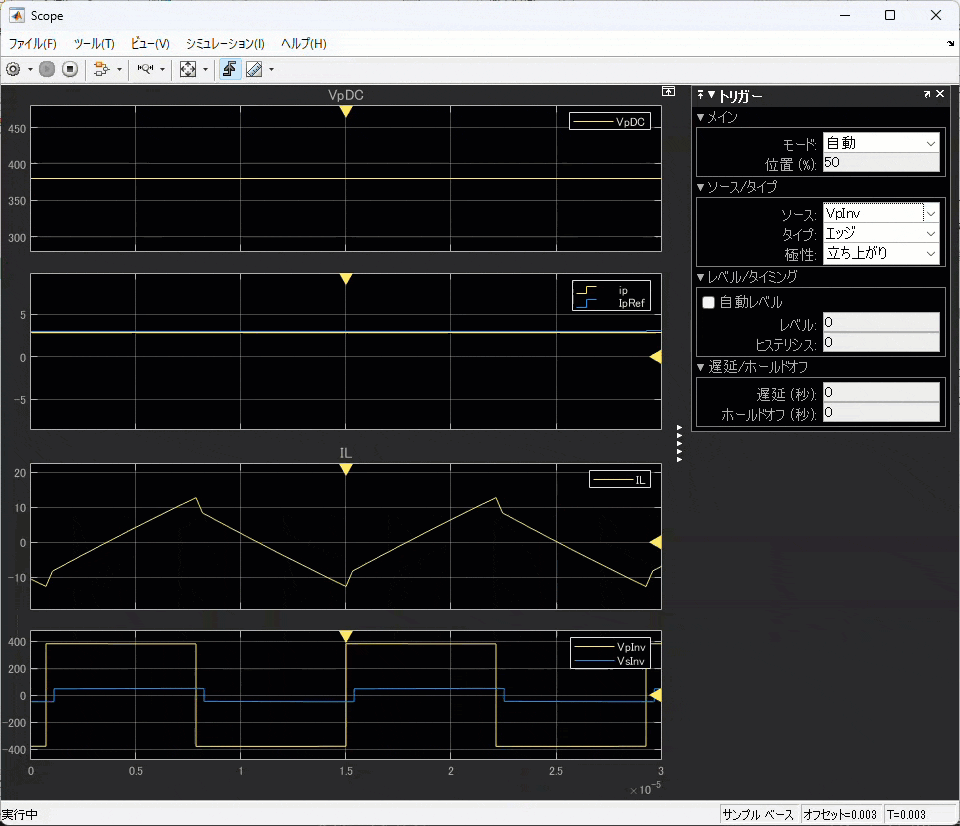
Task: Undock the トリガー panel
Action: tap(927, 94)
